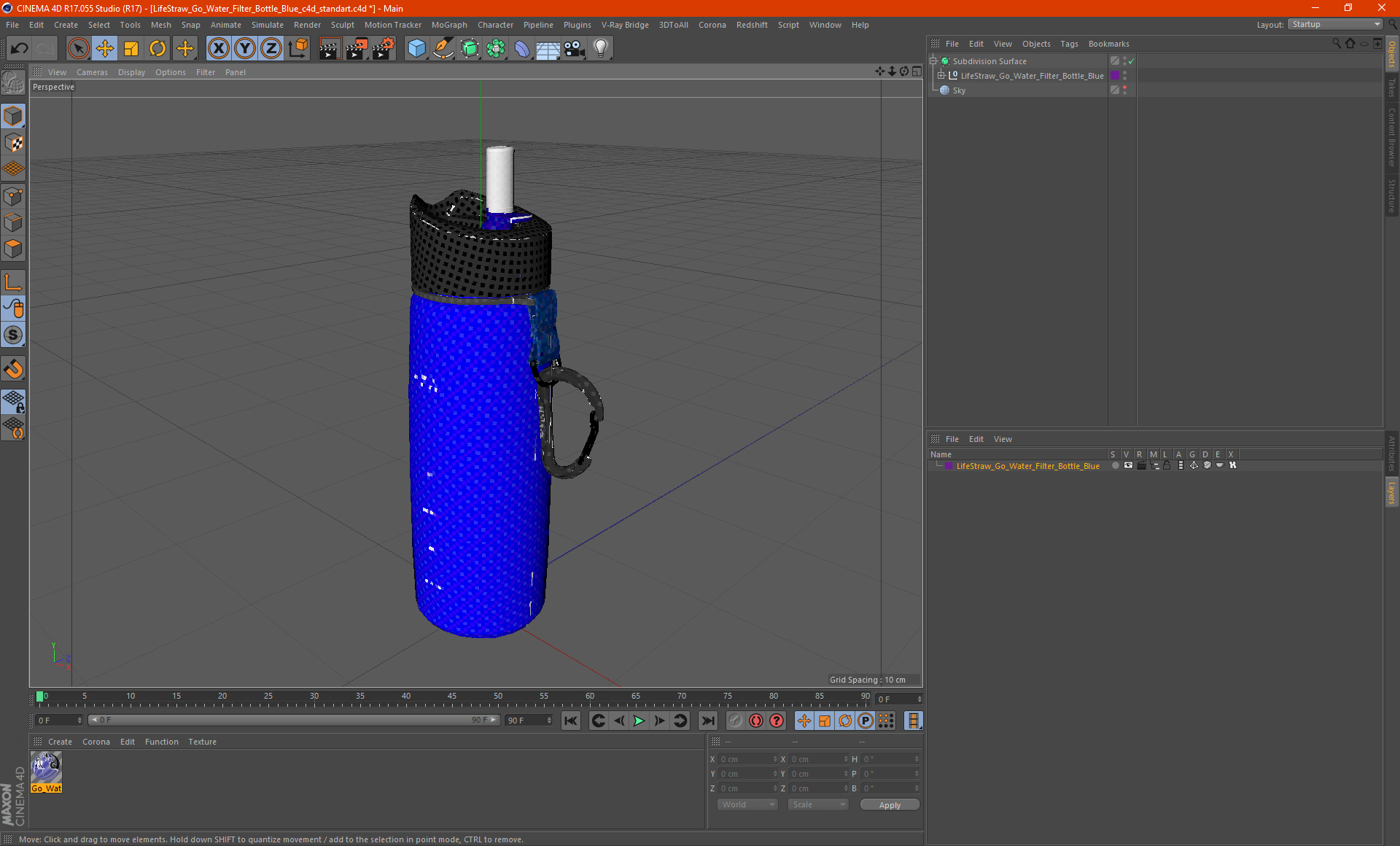The height and width of the screenshot is (846, 1400).
Task: Open the MoGraph array/cloner icon
Action: point(496,49)
